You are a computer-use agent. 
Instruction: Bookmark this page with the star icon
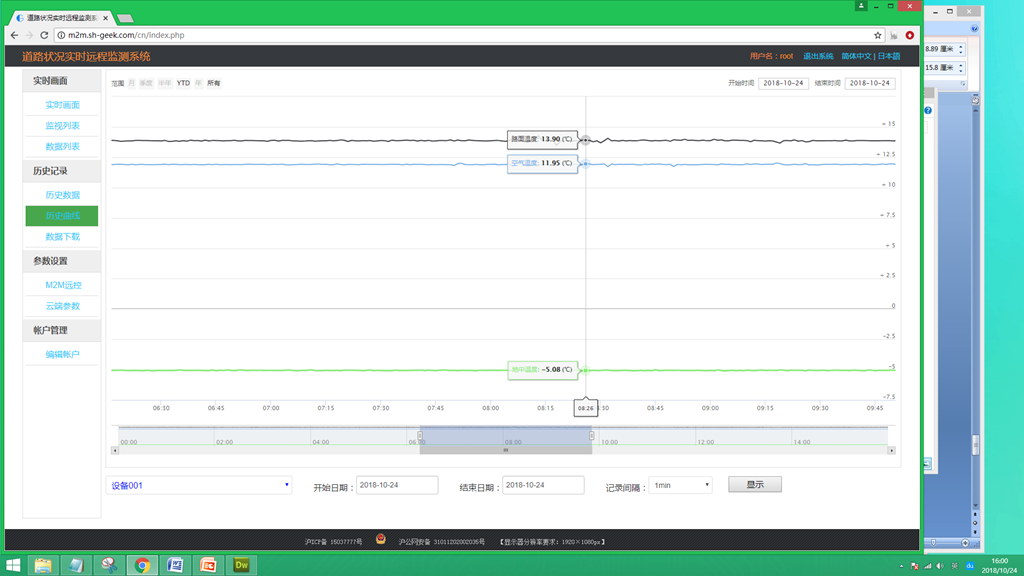point(878,35)
